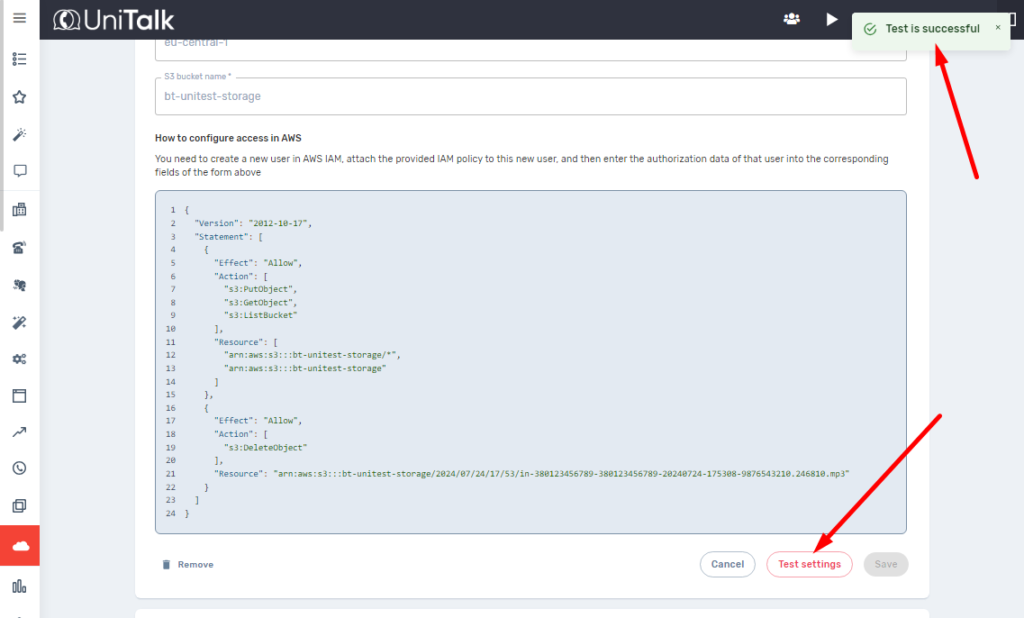Click inside the IAM policy JSON code block

[x=530, y=362]
